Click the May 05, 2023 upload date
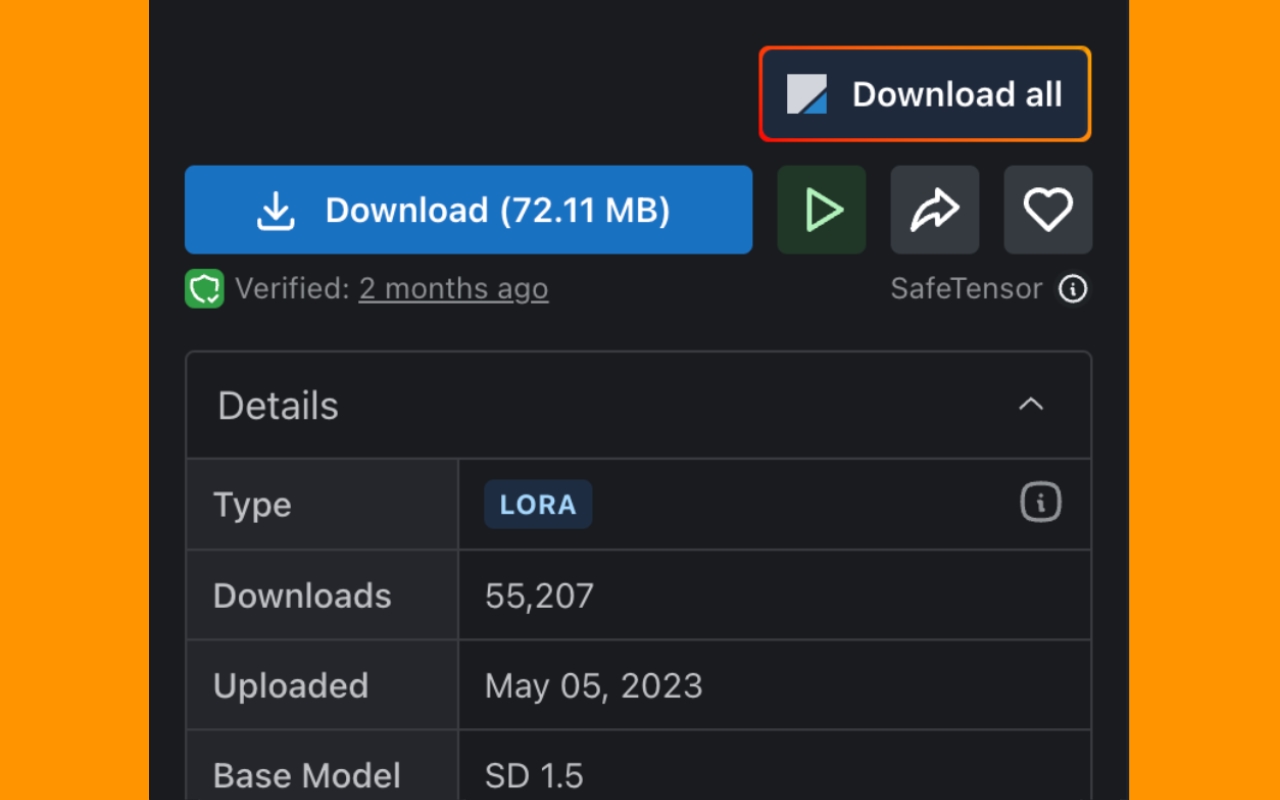Image resolution: width=1280 pixels, height=800 pixels. (593, 686)
